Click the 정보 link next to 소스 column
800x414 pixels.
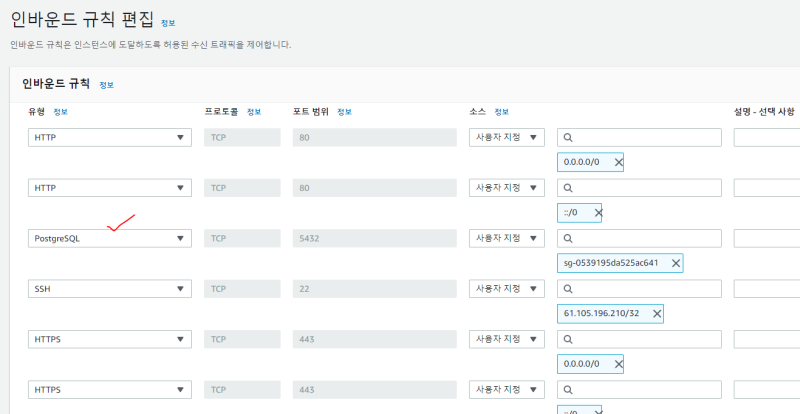pos(502,111)
